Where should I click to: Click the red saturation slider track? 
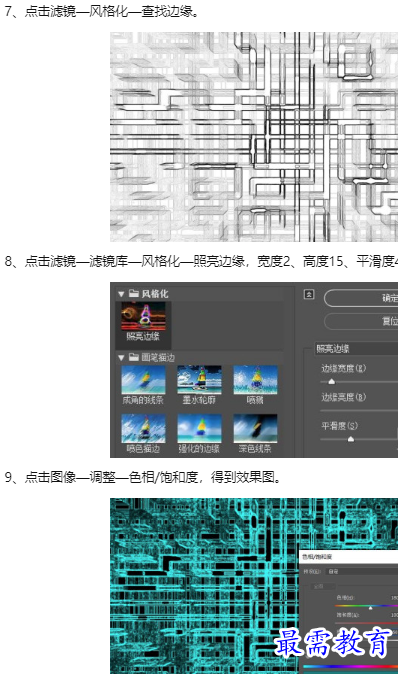(x=367, y=622)
